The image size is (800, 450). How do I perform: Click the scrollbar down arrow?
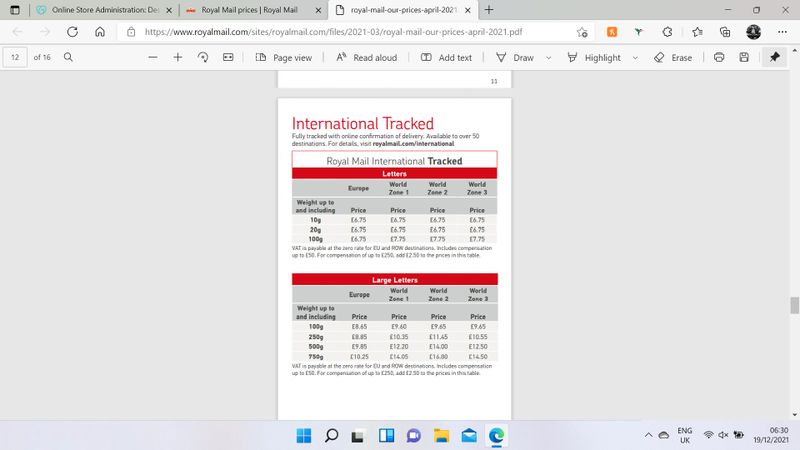click(794, 415)
